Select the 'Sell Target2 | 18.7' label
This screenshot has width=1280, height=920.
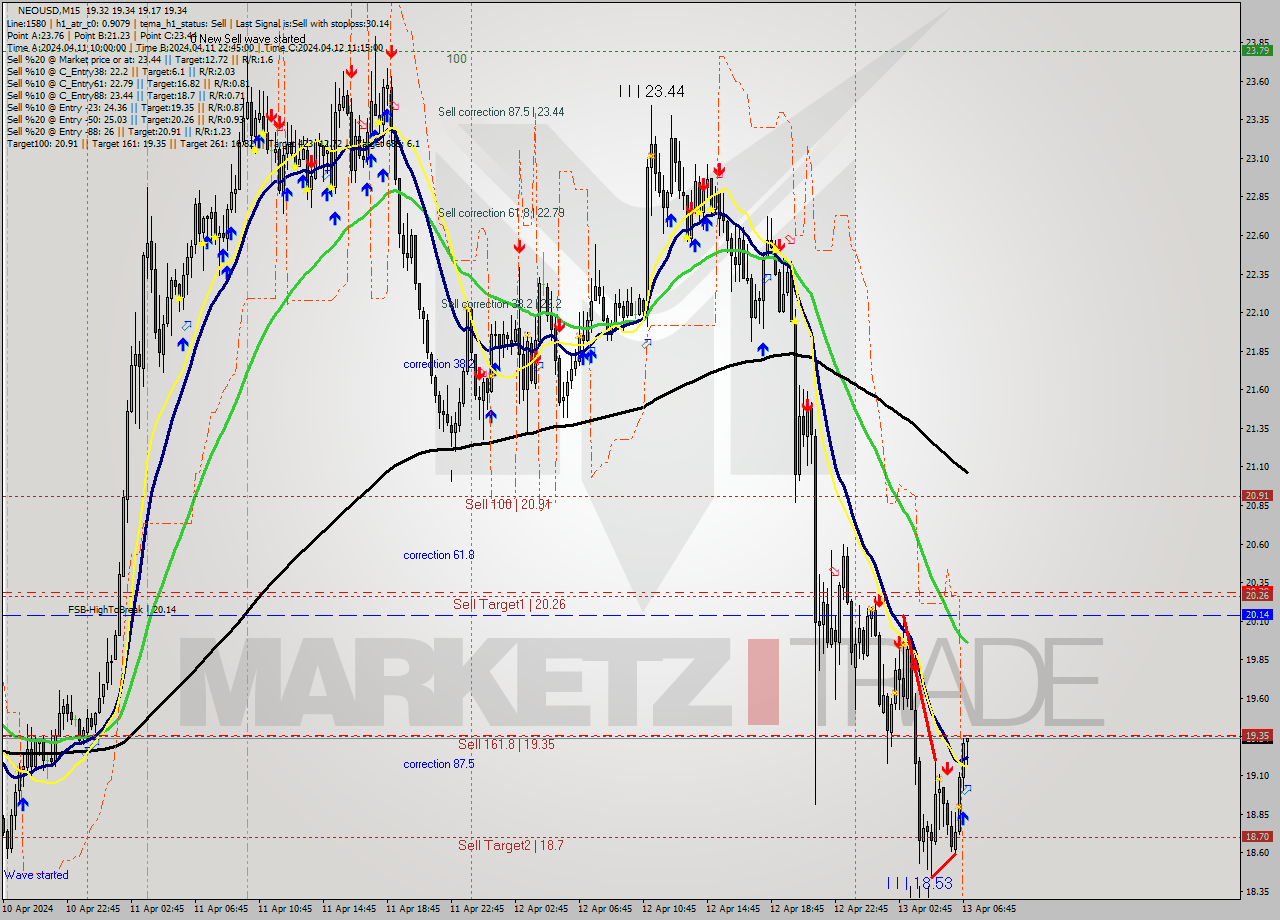coord(511,845)
